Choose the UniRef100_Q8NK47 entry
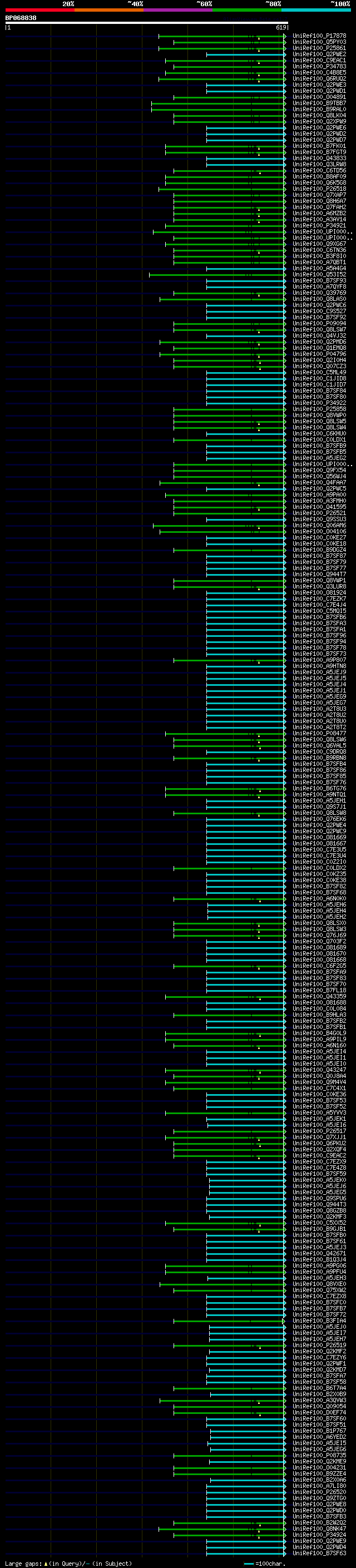This screenshot has height=1568, width=356. click(319, 1529)
